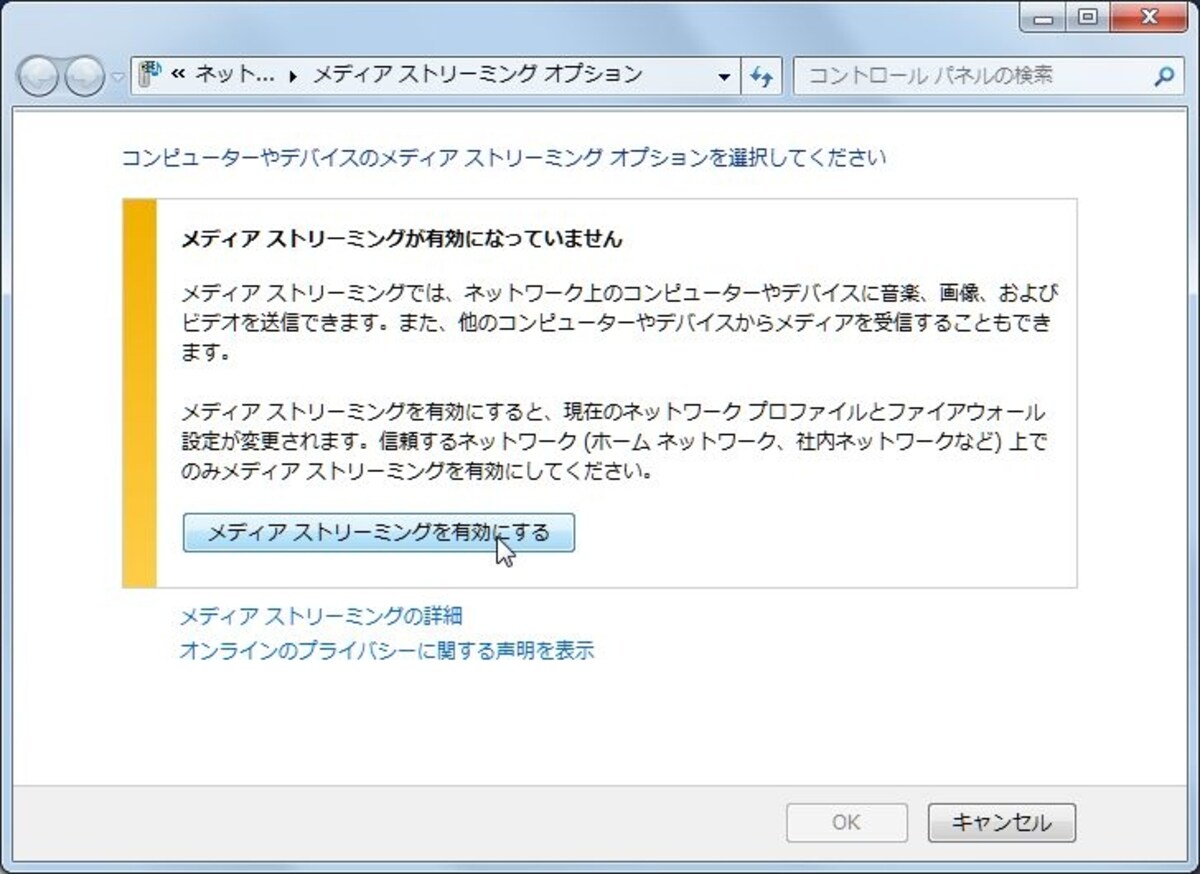This screenshot has width=1200, height=874.
Task: Select メディア ストリーミング オプション breadcrumb
Action: [478, 75]
